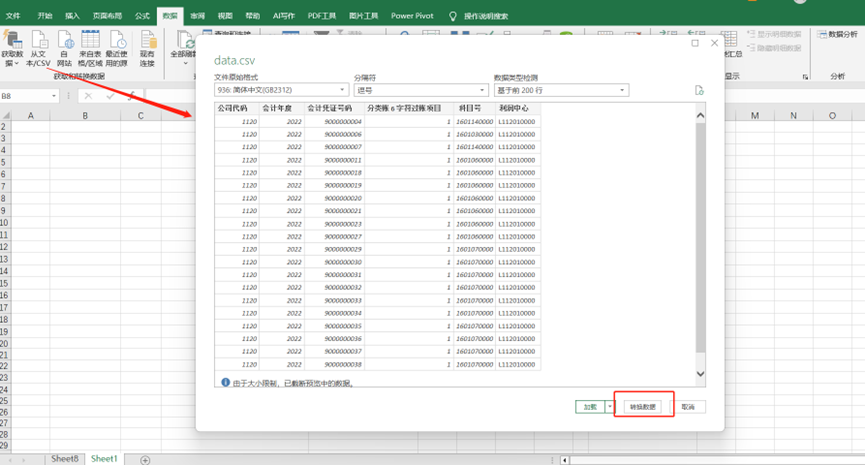Switch to the 公式 (Formulas) tab

pyautogui.click(x=142, y=16)
